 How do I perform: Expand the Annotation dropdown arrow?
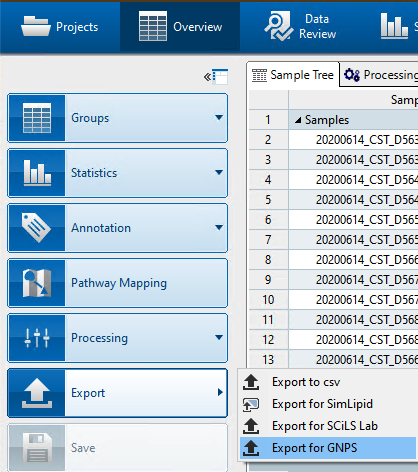click(219, 227)
